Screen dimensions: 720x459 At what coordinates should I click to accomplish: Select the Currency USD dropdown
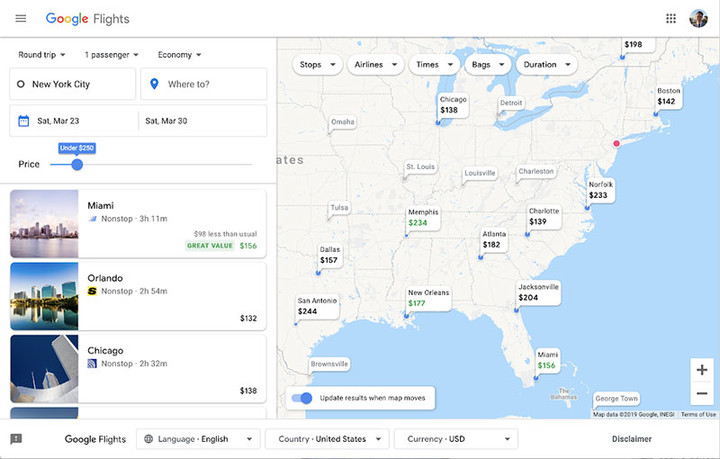(456, 439)
